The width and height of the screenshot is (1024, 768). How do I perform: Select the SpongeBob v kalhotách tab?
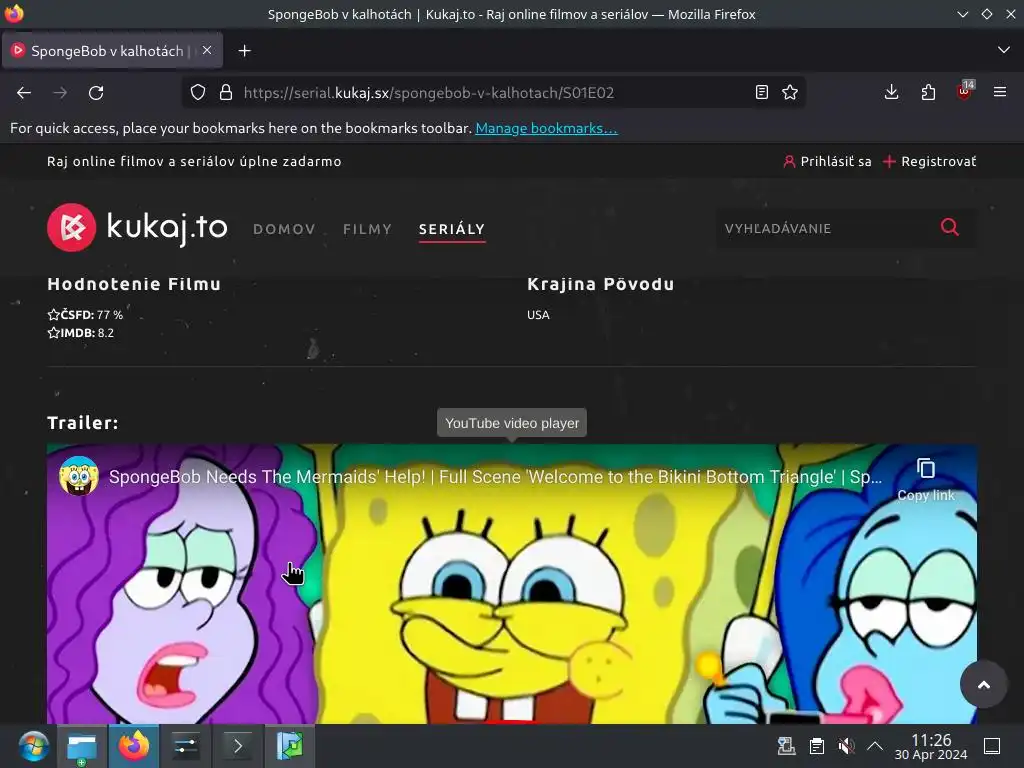(x=112, y=51)
